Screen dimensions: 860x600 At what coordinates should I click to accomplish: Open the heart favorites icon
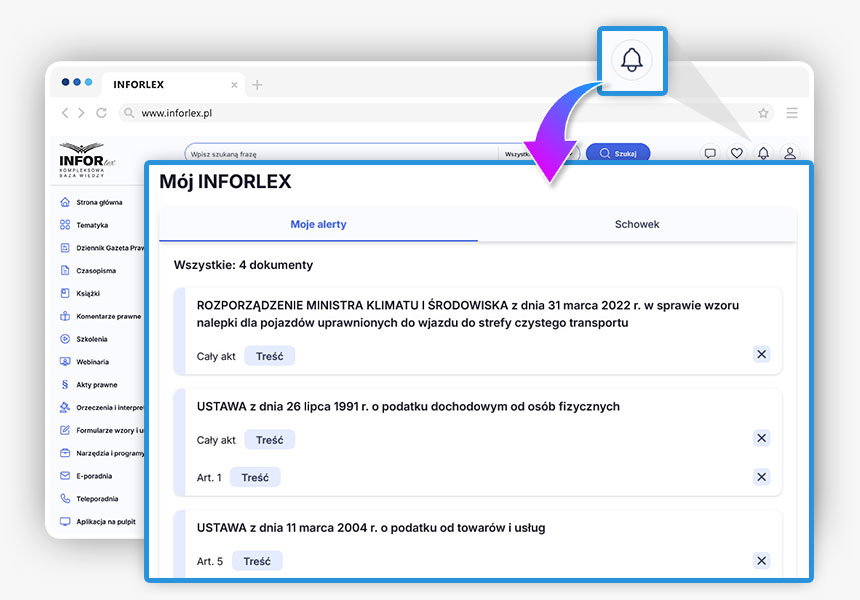(737, 153)
